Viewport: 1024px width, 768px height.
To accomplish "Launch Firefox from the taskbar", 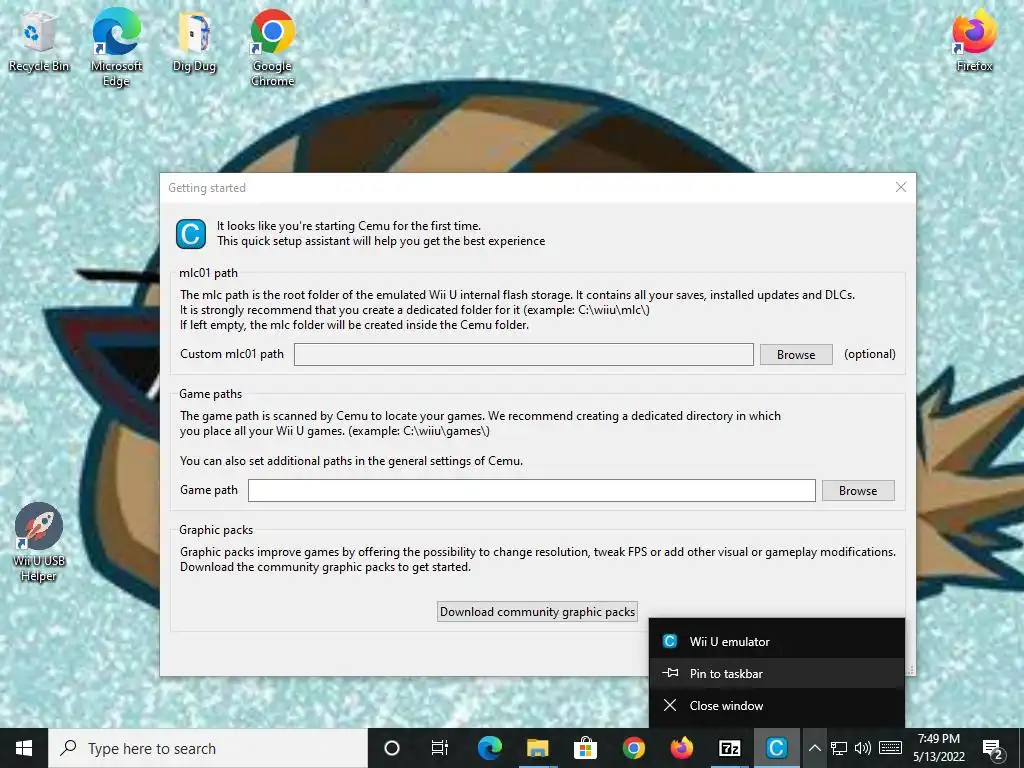I will tap(682, 748).
